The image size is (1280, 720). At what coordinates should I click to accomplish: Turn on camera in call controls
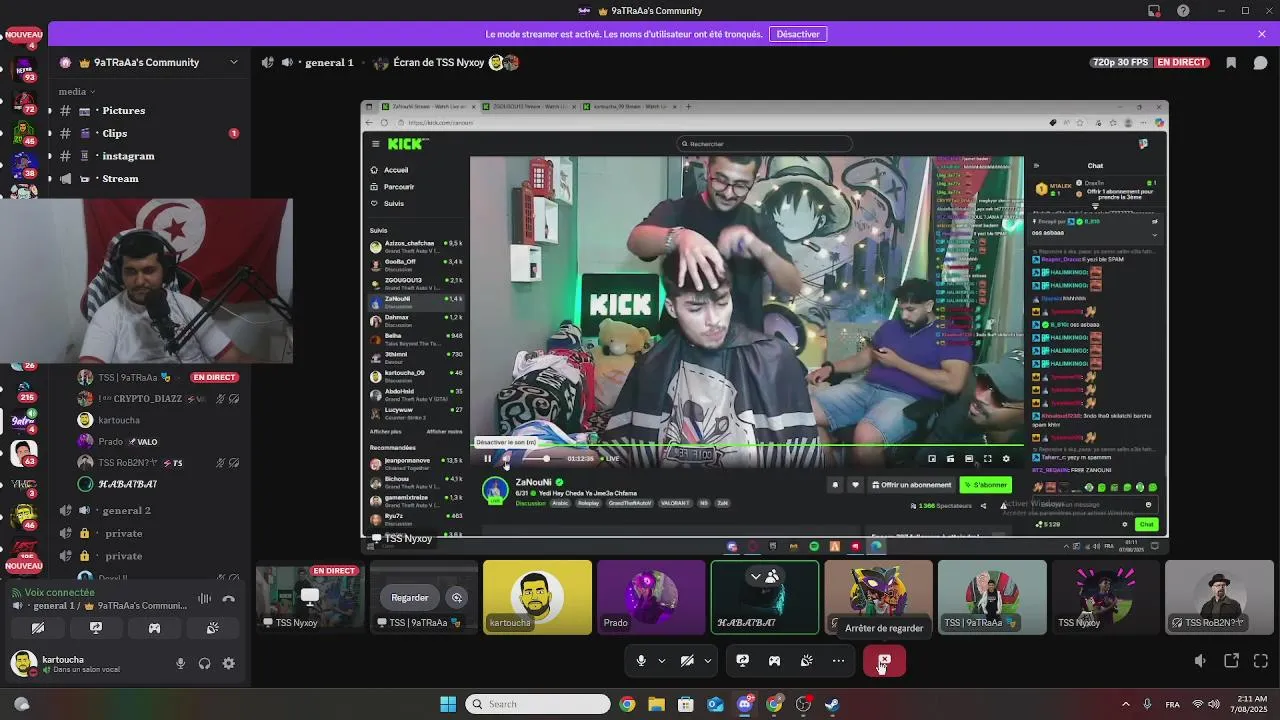pyautogui.click(x=687, y=661)
